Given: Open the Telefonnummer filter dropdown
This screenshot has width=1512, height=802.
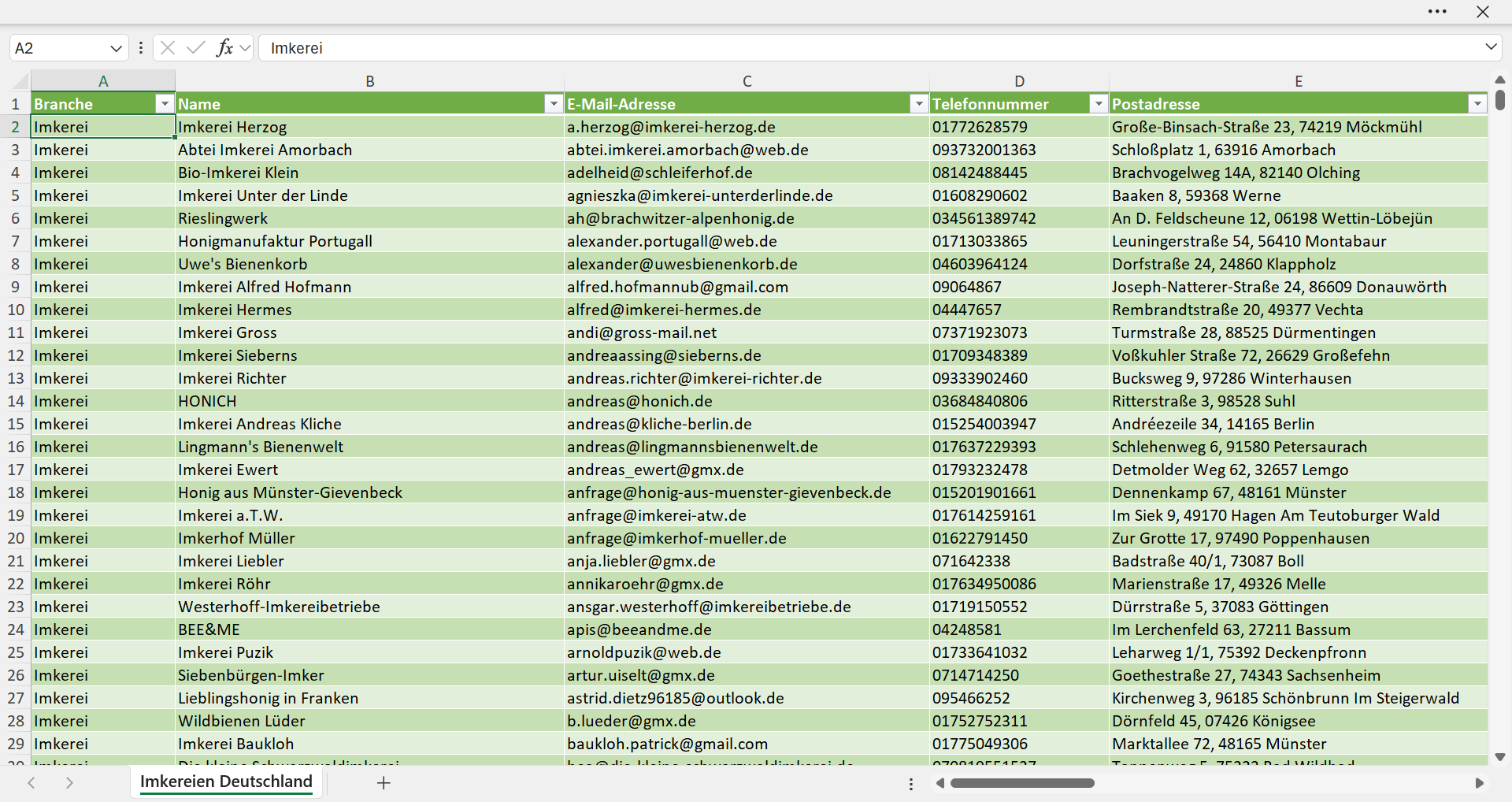Looking at the screenshot, I should tap(1098, 104).
